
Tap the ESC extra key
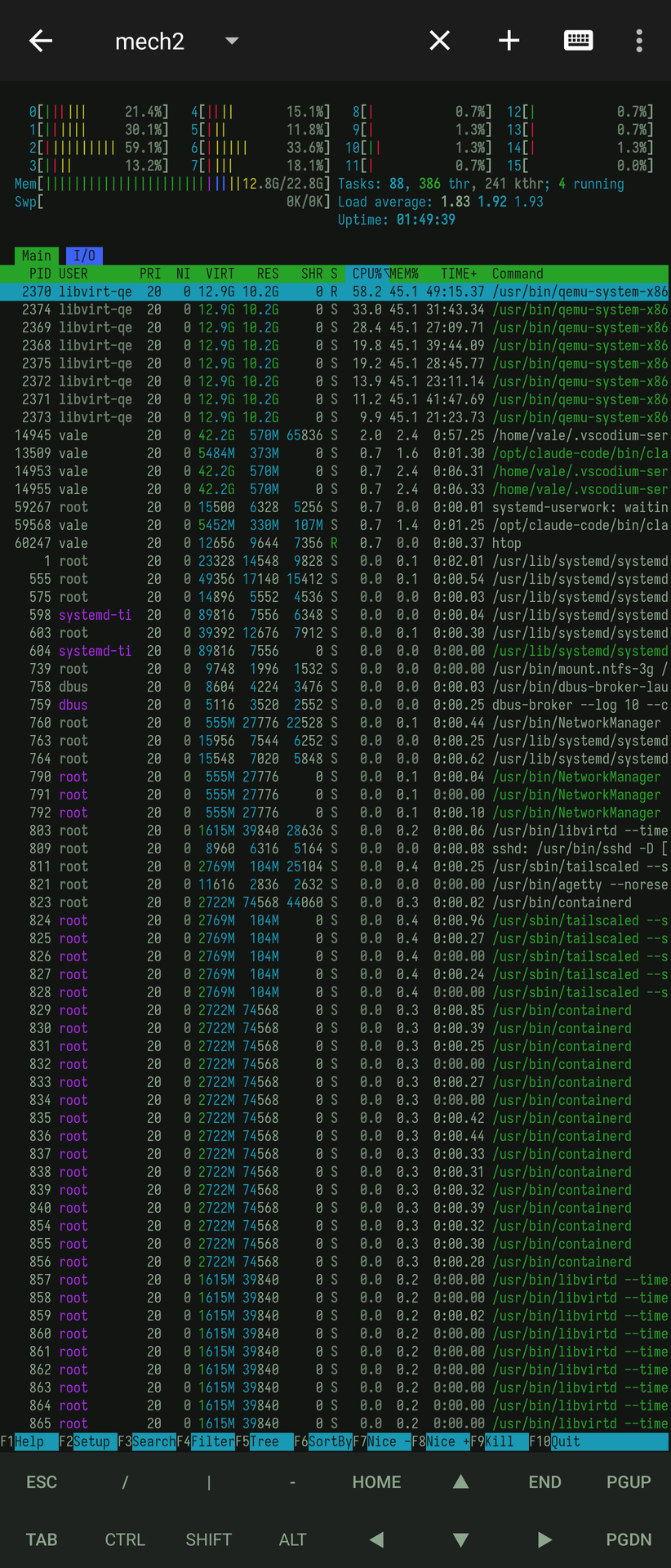[x=42, y=1482]
